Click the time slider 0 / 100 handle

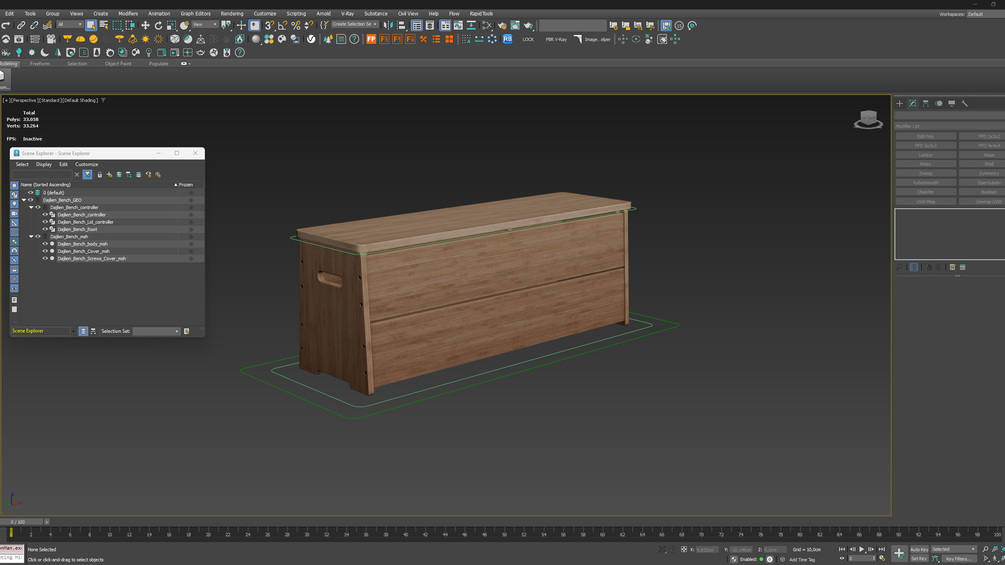tap(21, 522)
